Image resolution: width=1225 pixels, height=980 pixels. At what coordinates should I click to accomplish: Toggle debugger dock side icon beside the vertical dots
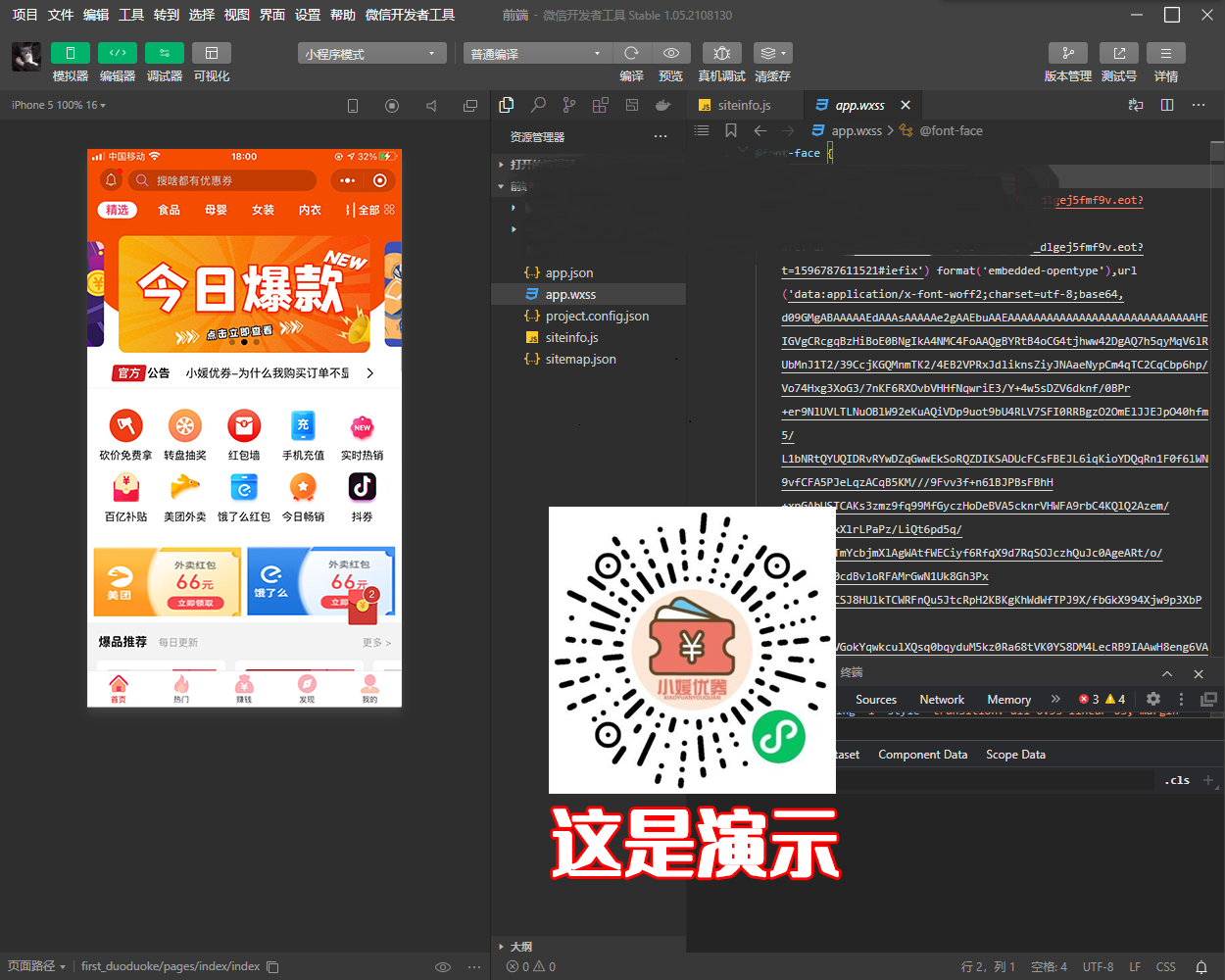[x=1208, y=699]
